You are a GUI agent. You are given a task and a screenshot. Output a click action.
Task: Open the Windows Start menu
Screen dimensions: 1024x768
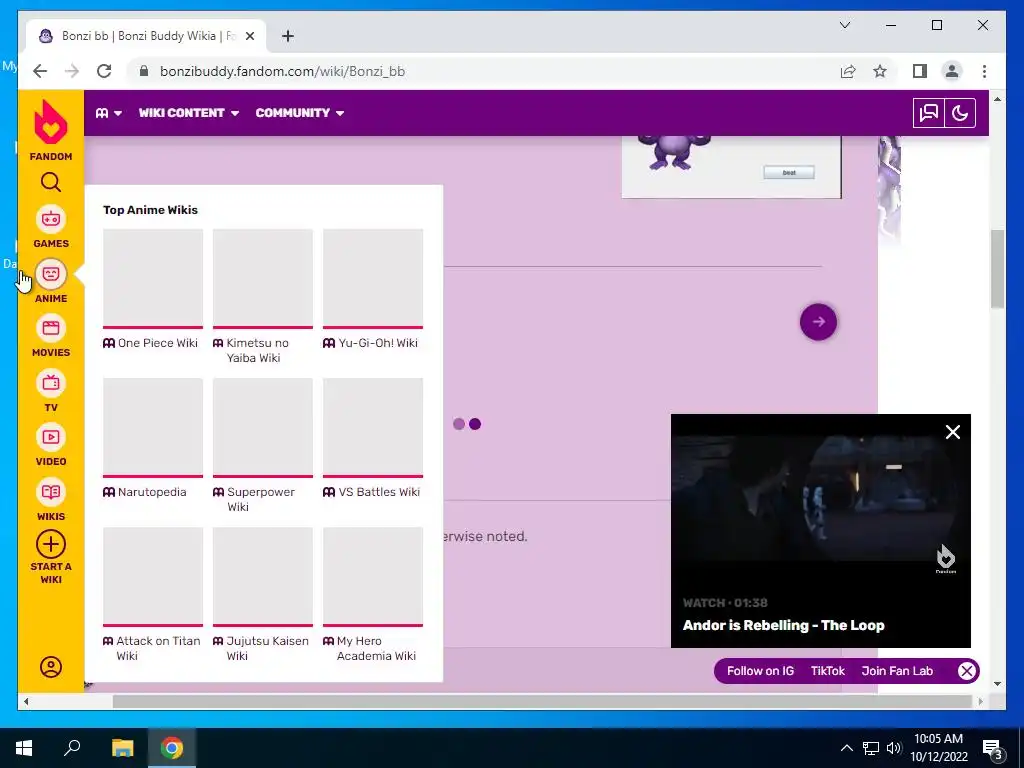(24, 748)
